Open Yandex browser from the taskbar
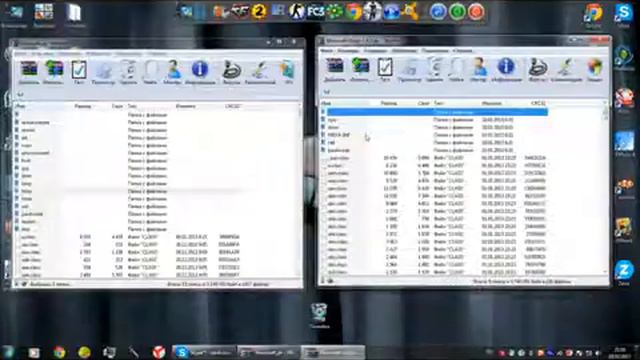 pyautogui.click(x=159, y=352)
